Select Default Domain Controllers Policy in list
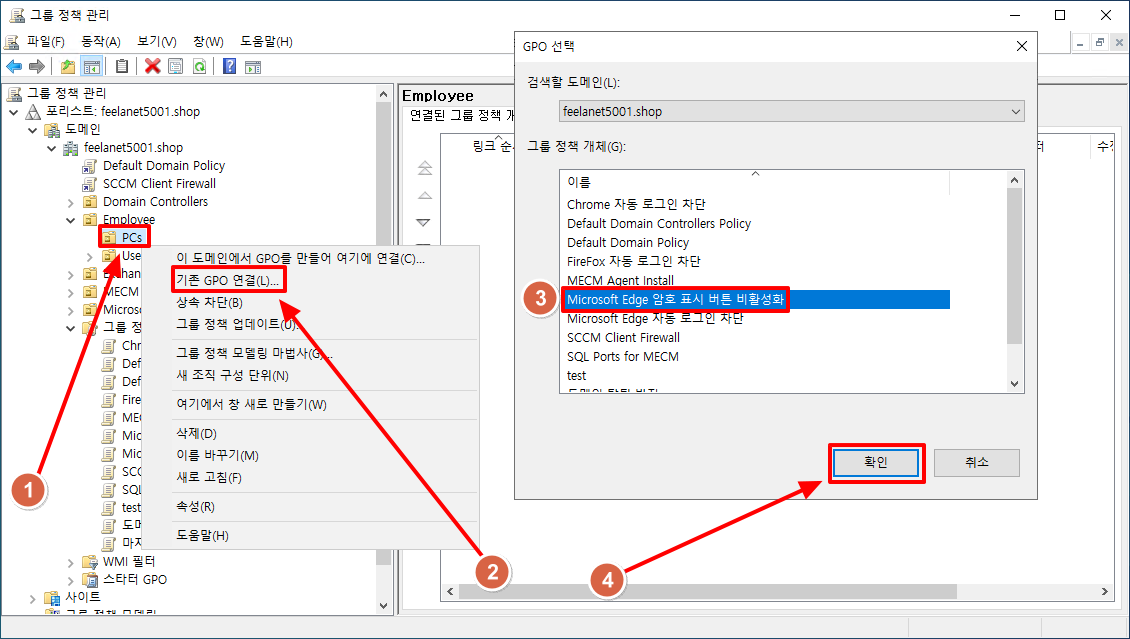The image size is (1130, 639). (x=659, y=223)
